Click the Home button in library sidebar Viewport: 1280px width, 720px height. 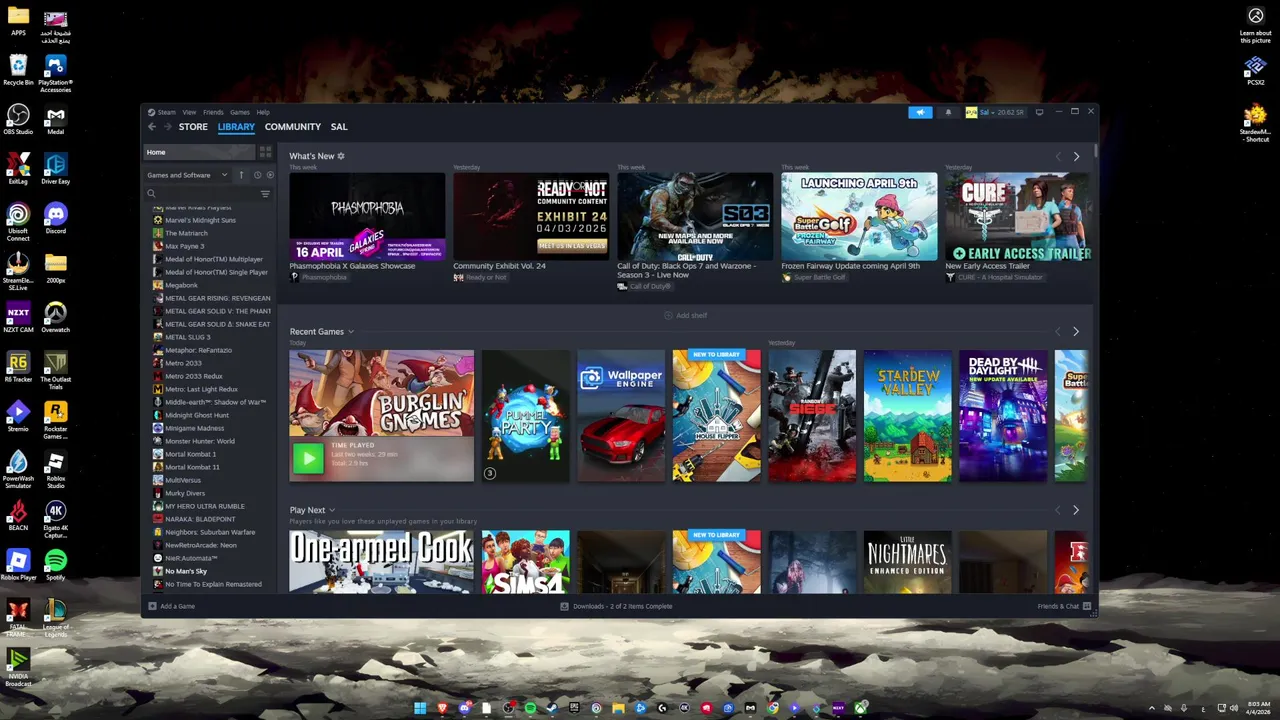point(200,152)
